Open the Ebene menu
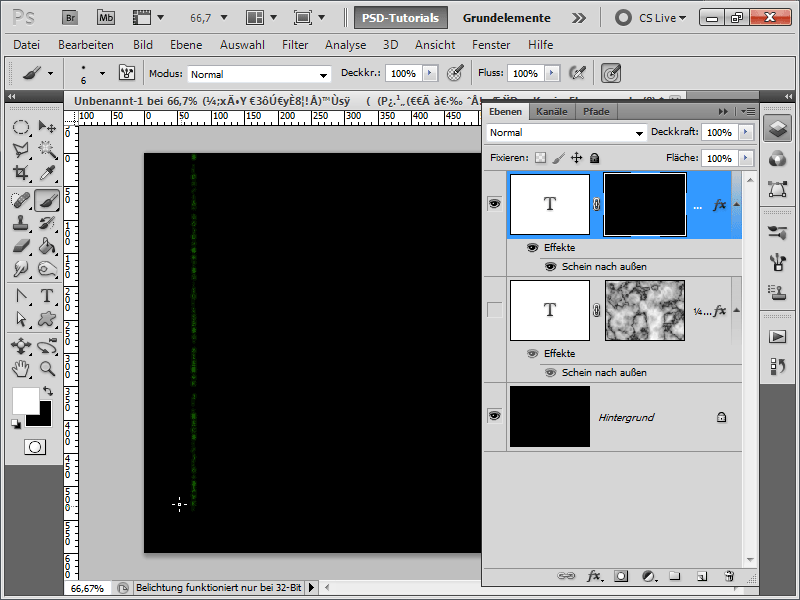The image size is (800, 600). click(x=186, y=45)
